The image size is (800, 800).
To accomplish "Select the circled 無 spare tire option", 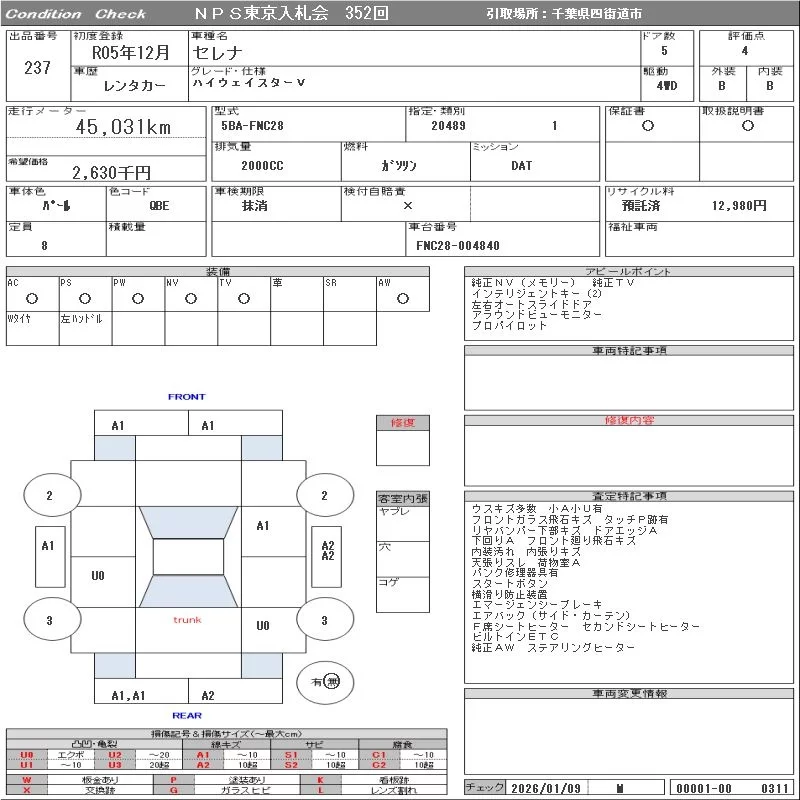I will pos(333,682).
